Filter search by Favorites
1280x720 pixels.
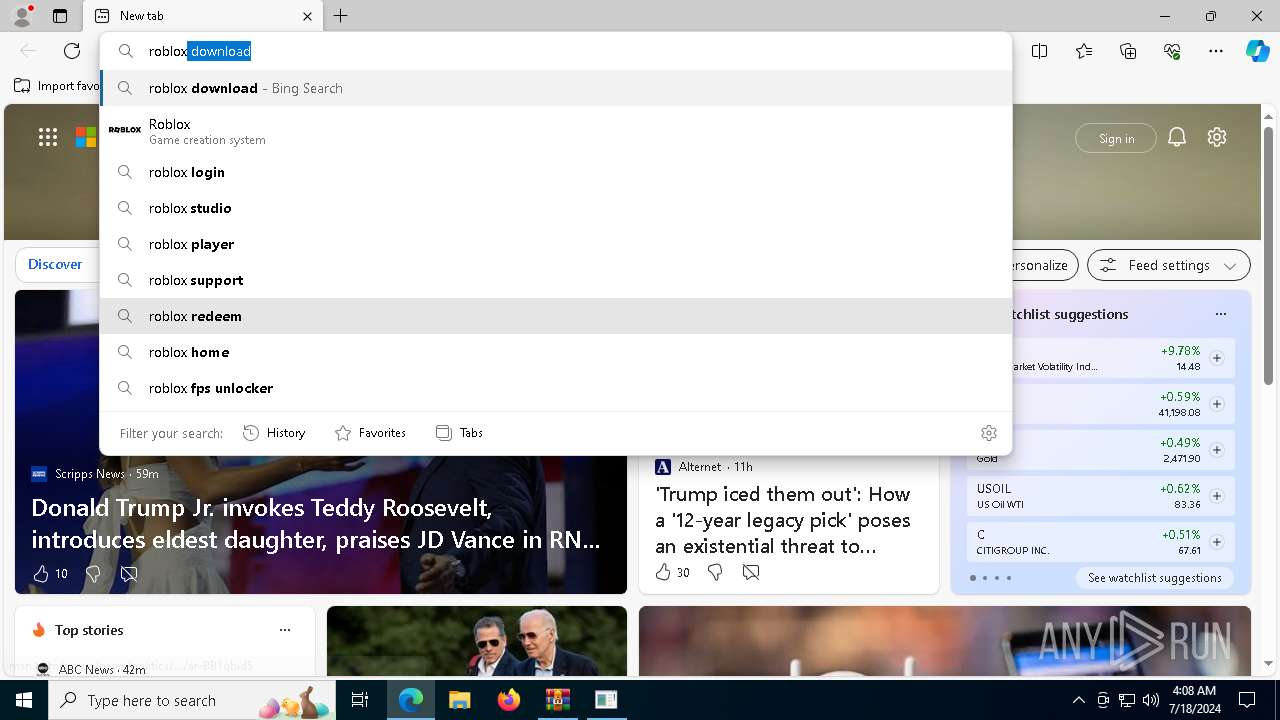(x=370, y=433)
